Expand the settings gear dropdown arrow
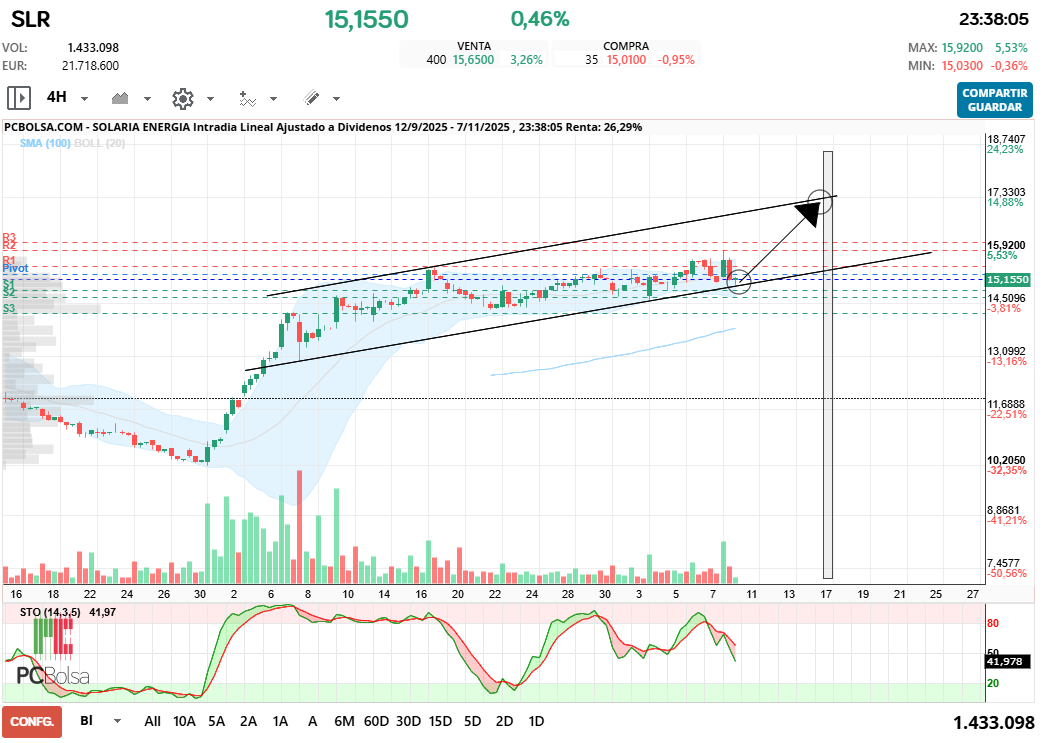1048x743 pixels. coord(210,99)
